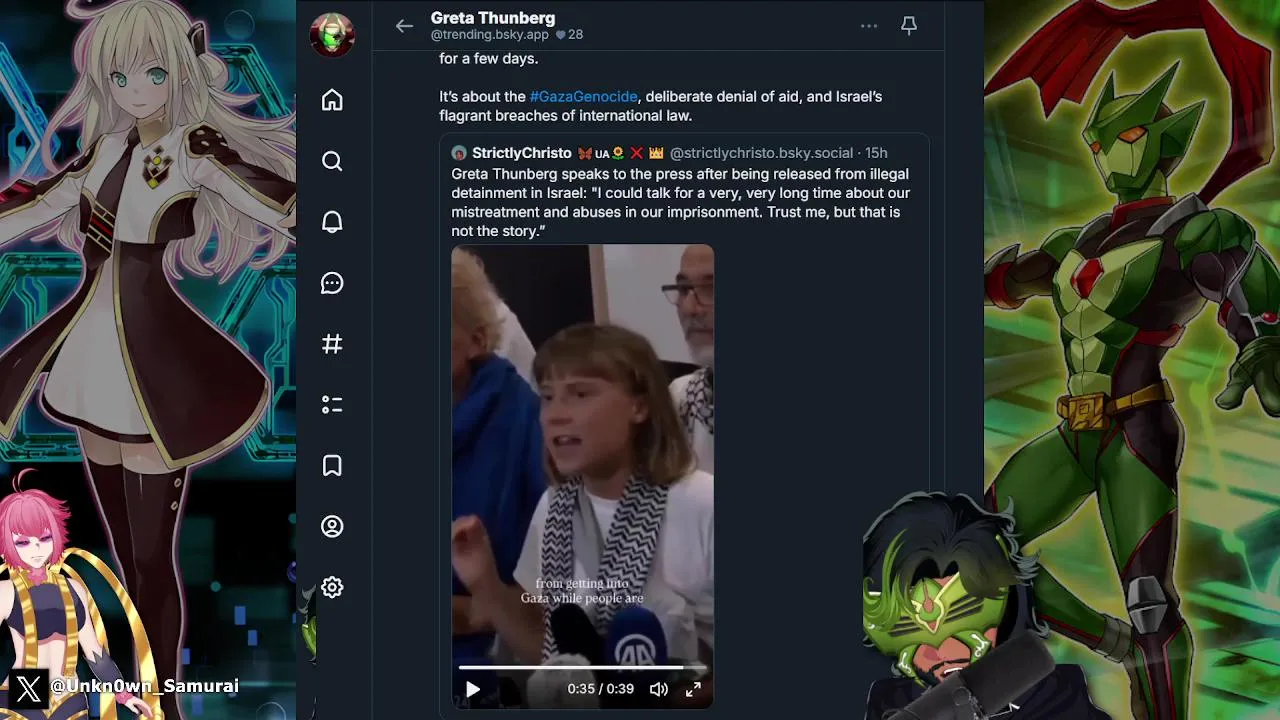Screen dimensions: 1280x720
Task: Open the Lists icon
Action: click(332, 405)
